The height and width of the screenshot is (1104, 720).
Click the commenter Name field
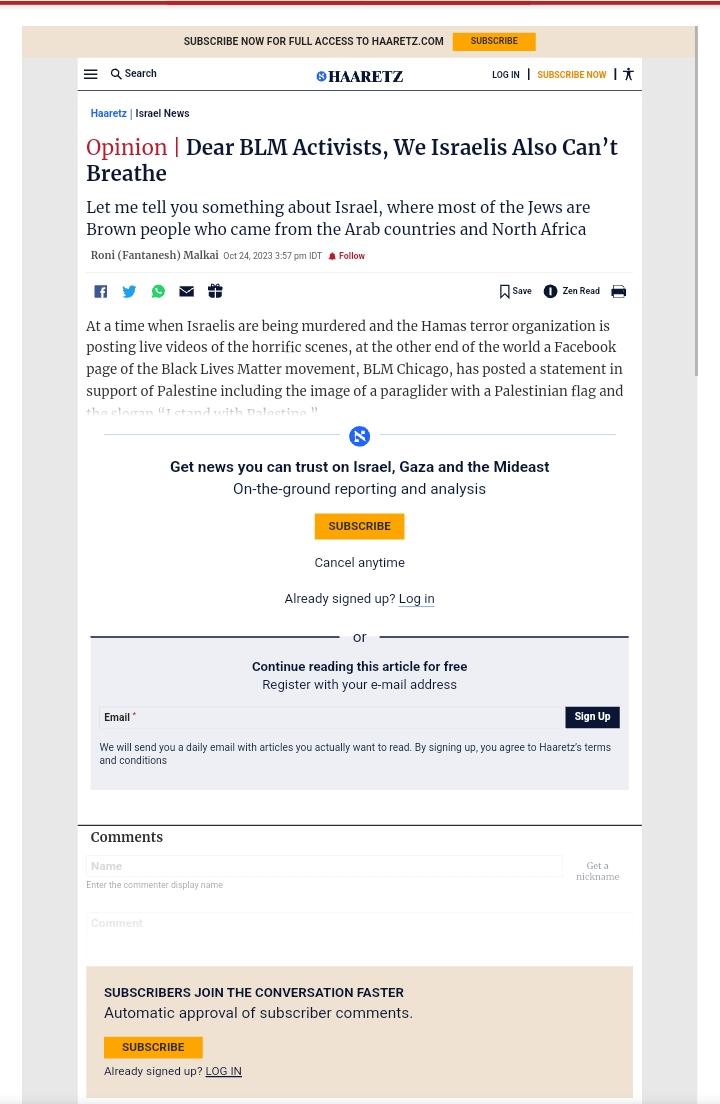pos(324,866)
